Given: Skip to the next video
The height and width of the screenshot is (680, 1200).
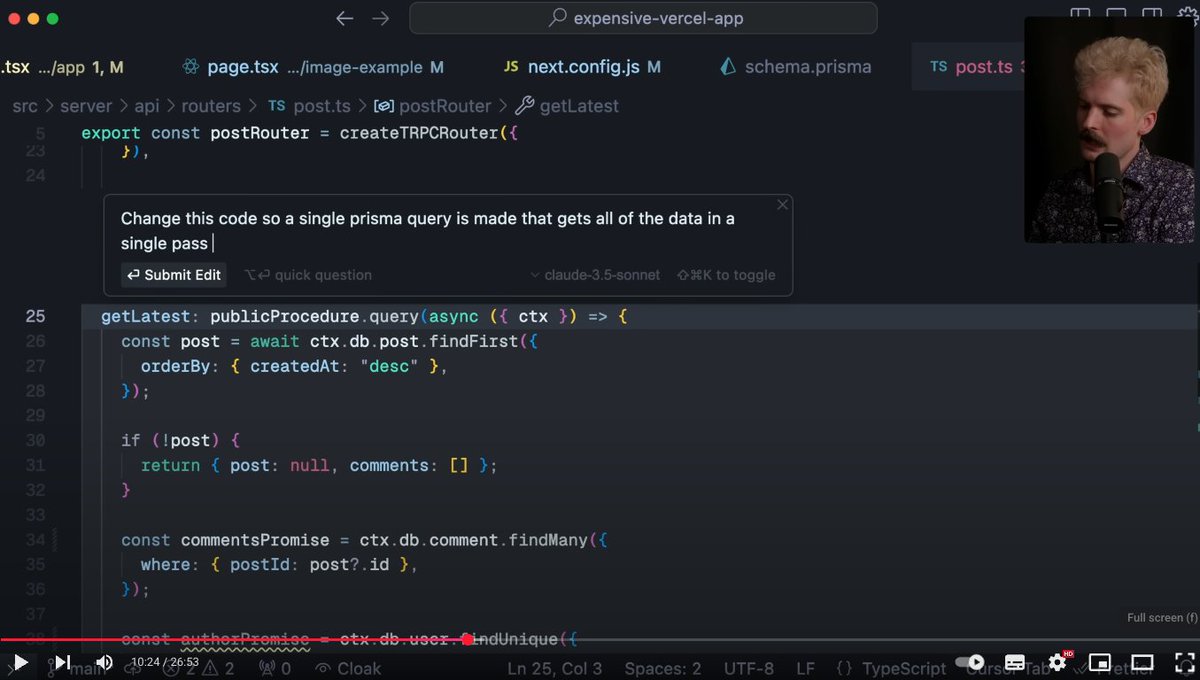Looking at the screenshot, I should pos(62,662).
